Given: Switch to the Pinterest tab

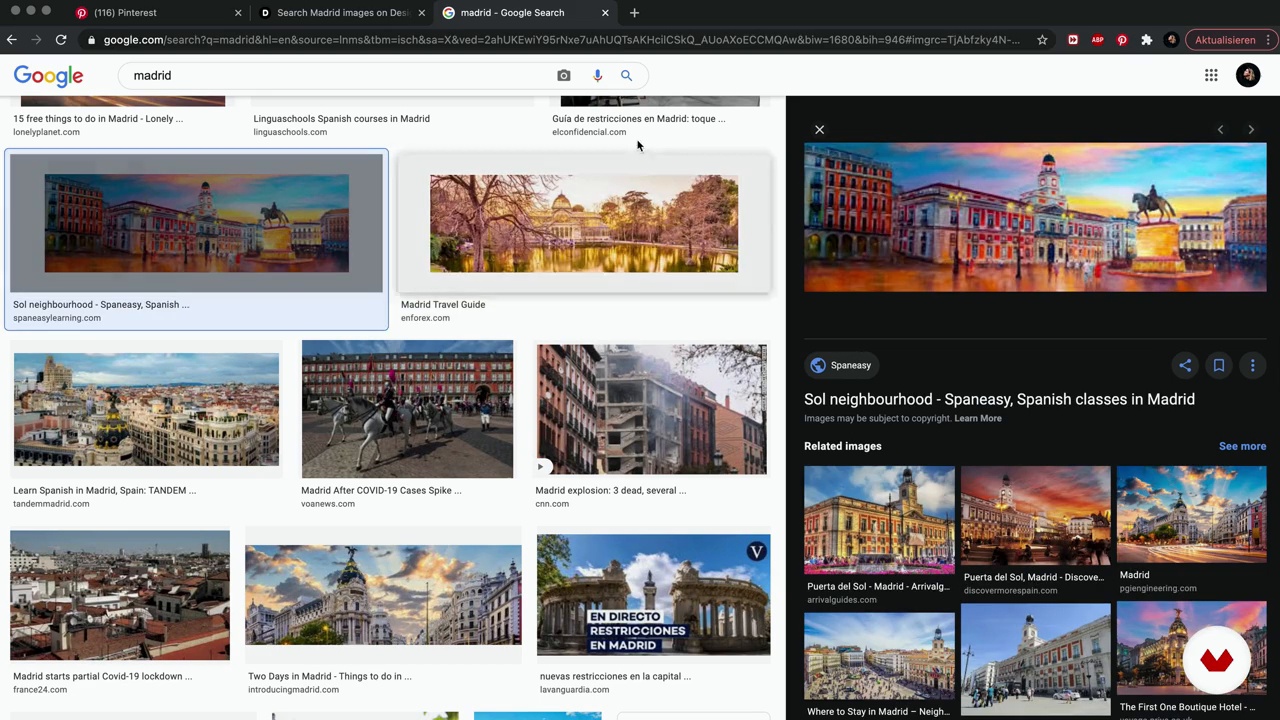Looking at the screenshot, I should (159, 13).
